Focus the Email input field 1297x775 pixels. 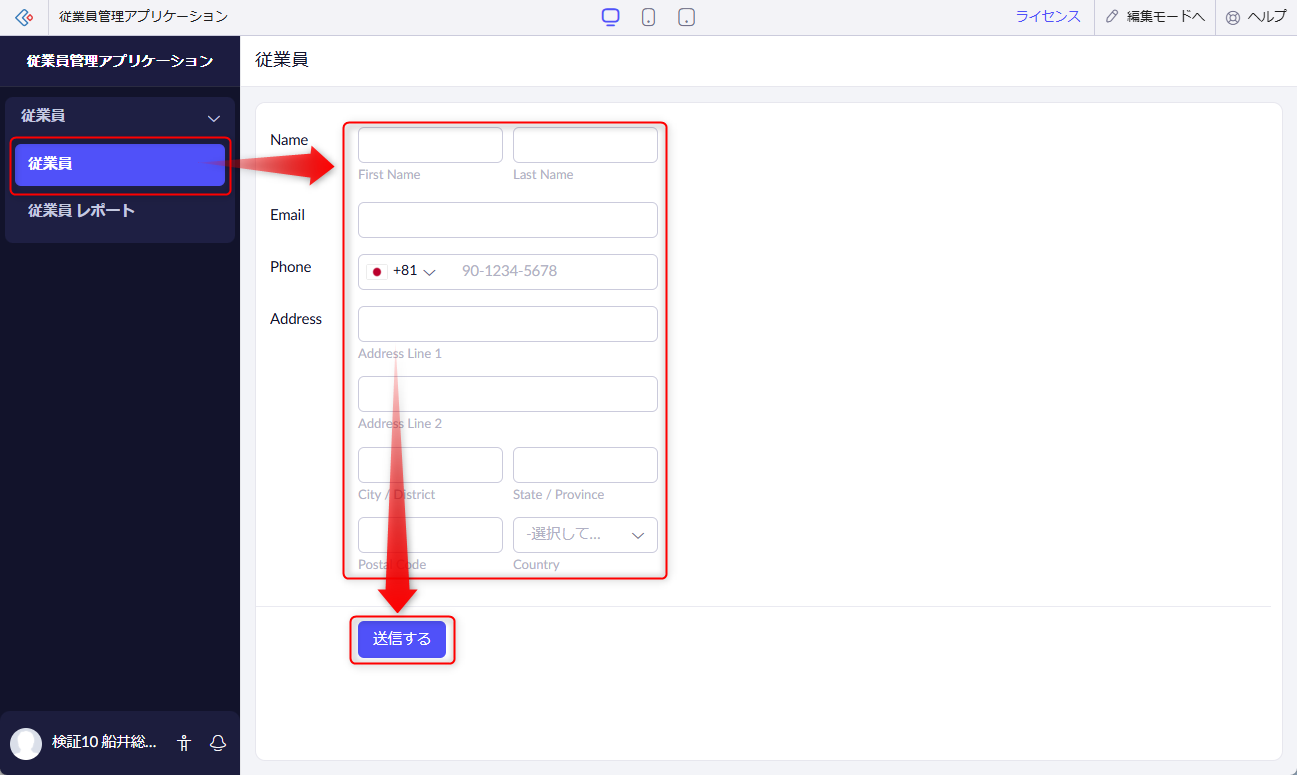(x=507, y=220)
